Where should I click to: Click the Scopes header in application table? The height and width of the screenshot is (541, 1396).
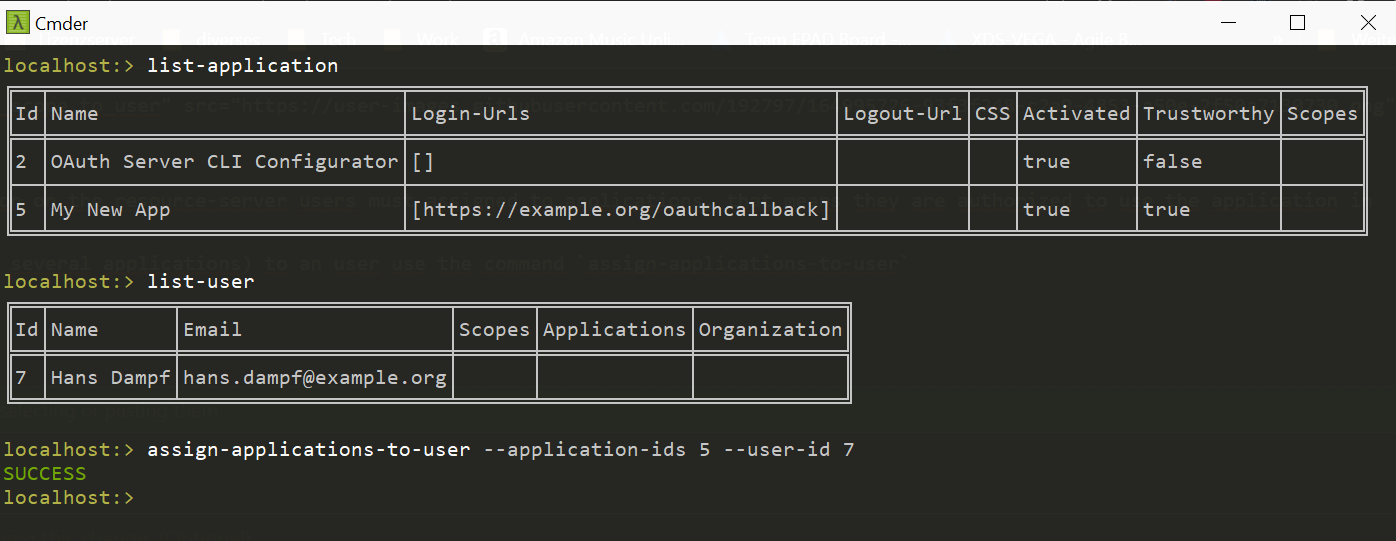point(1322,114)
